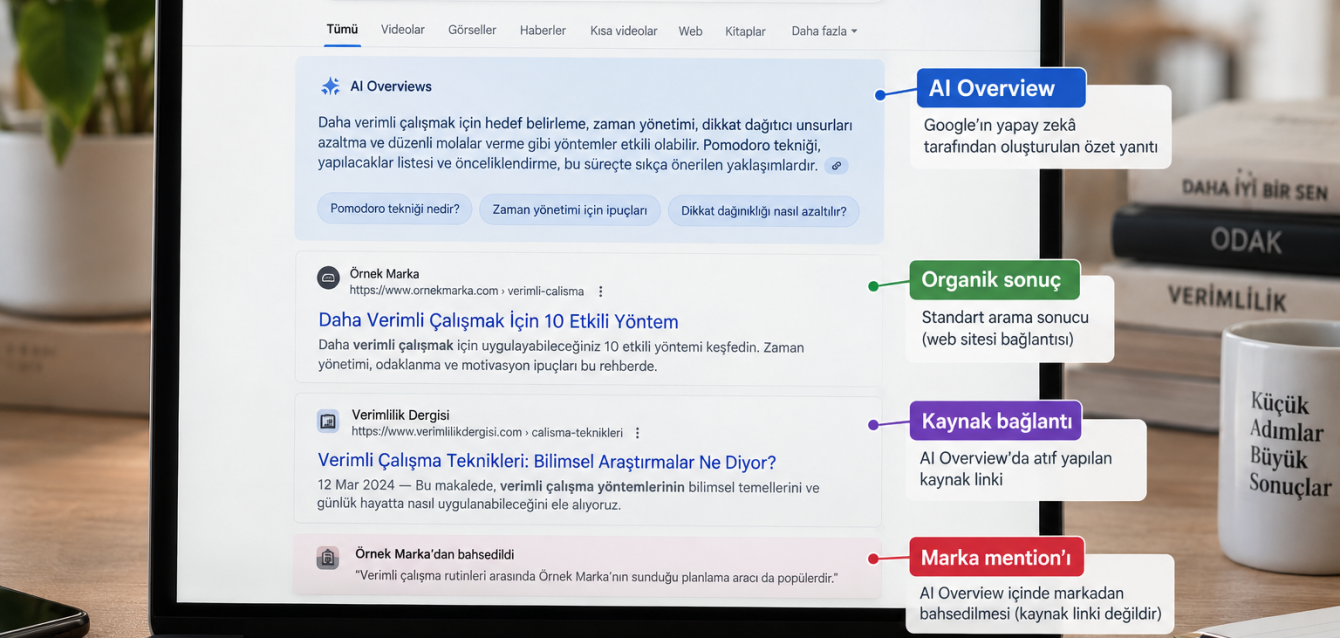Click the AI Overviews heading text
The image size is (1340, 638).
pos(391,87)
